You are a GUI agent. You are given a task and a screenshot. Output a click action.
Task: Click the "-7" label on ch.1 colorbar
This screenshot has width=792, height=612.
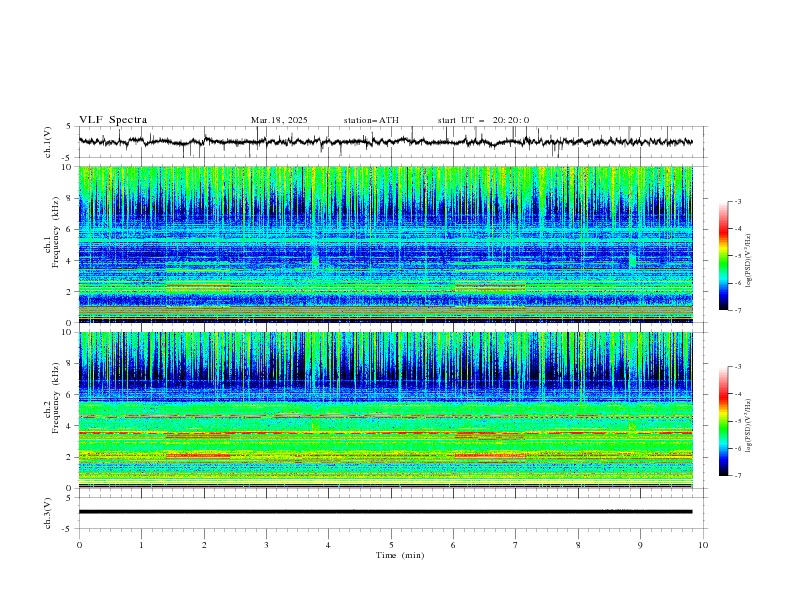738,310
